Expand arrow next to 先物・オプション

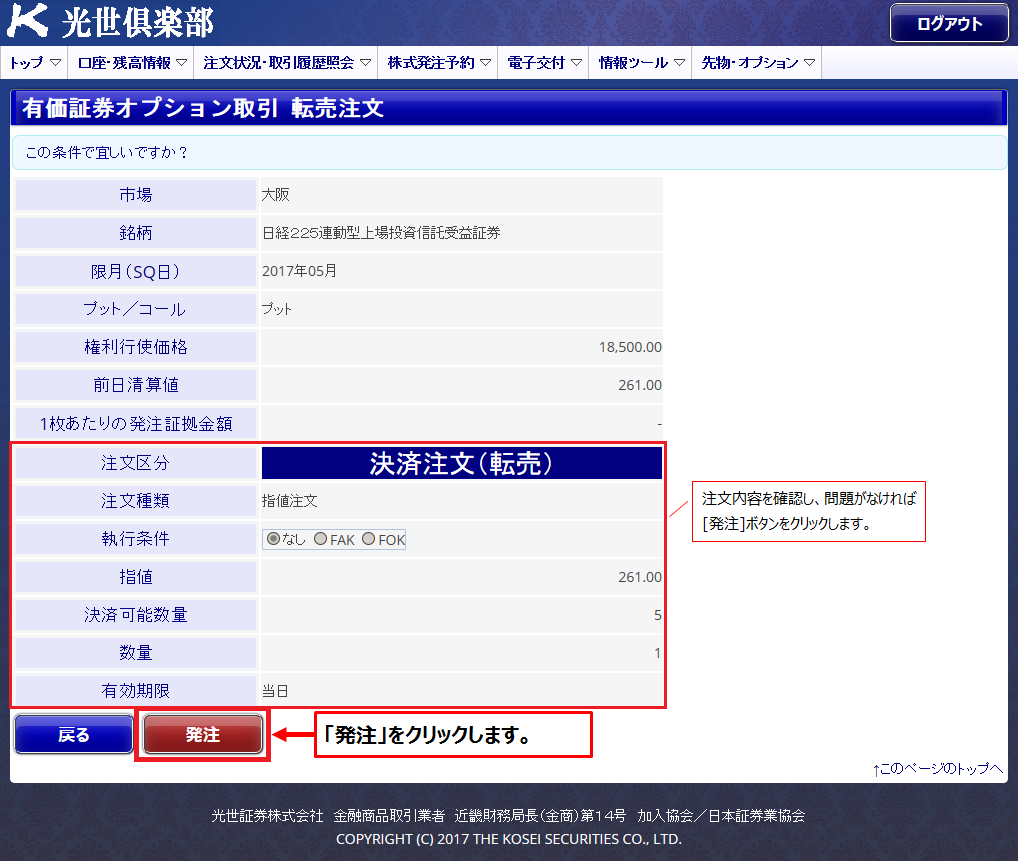pyautogui.click(x=809, y=62)
